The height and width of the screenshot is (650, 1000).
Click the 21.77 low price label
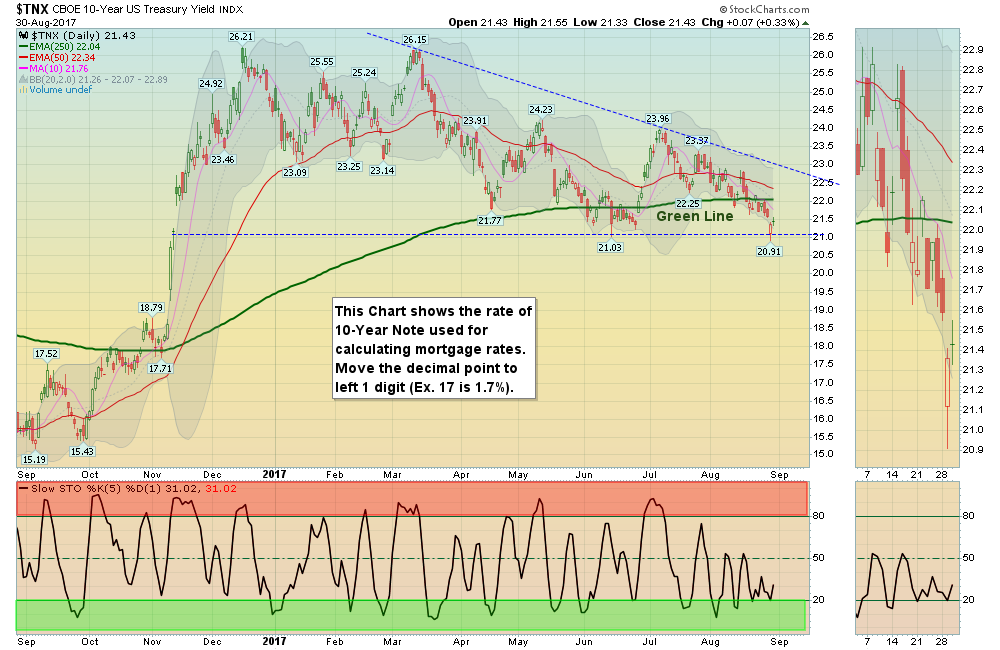click(x=490, y=220)
